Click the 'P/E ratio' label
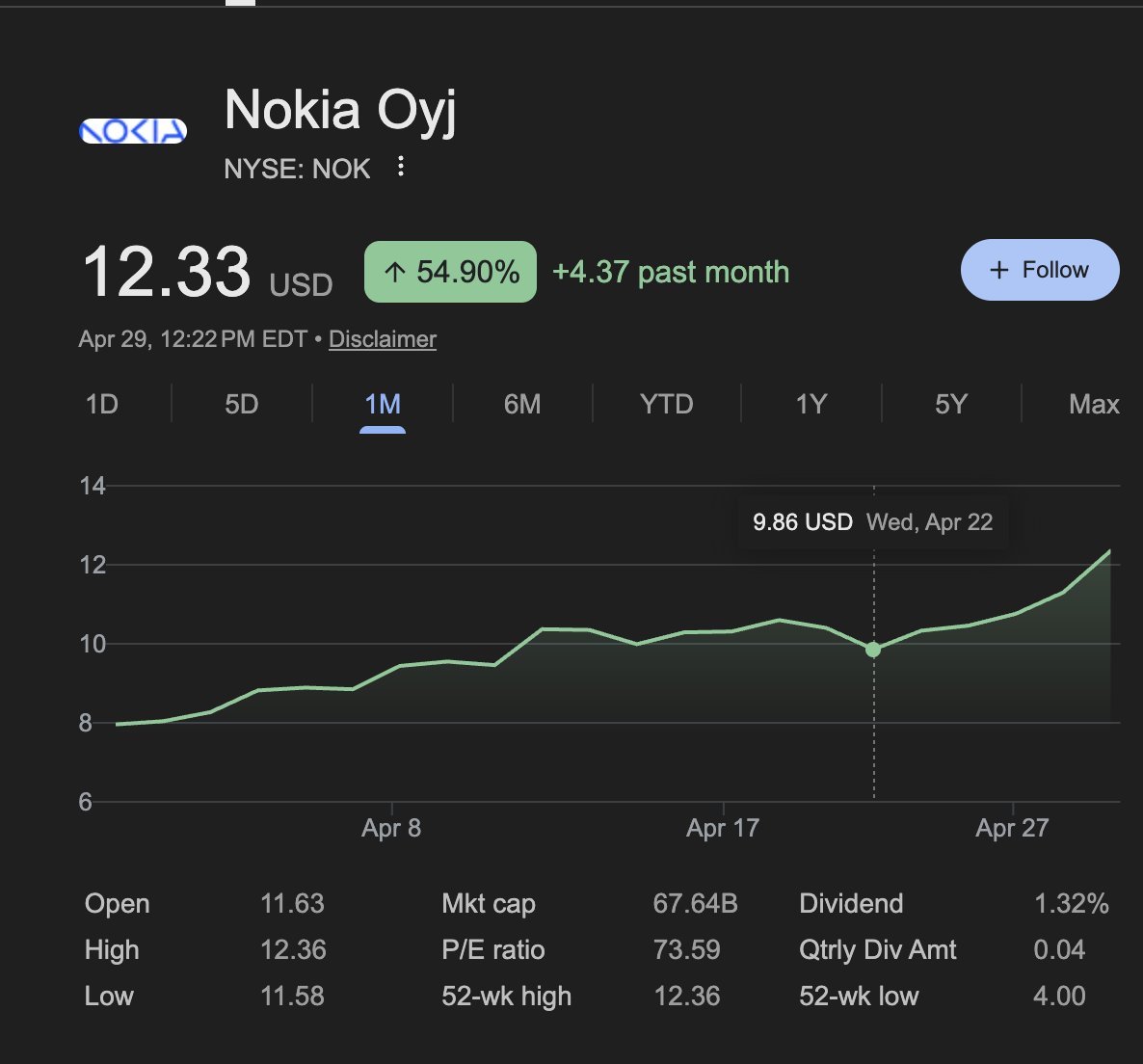The width and height of the screenshot is (1143, 1064). [x=492, y=950]
